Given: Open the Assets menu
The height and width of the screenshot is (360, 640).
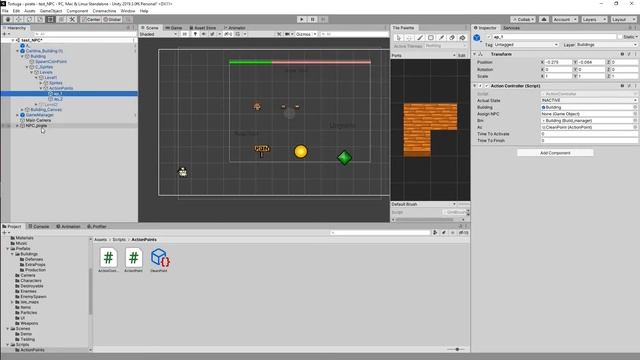Looking at the screenshot, I should point(30,11).
